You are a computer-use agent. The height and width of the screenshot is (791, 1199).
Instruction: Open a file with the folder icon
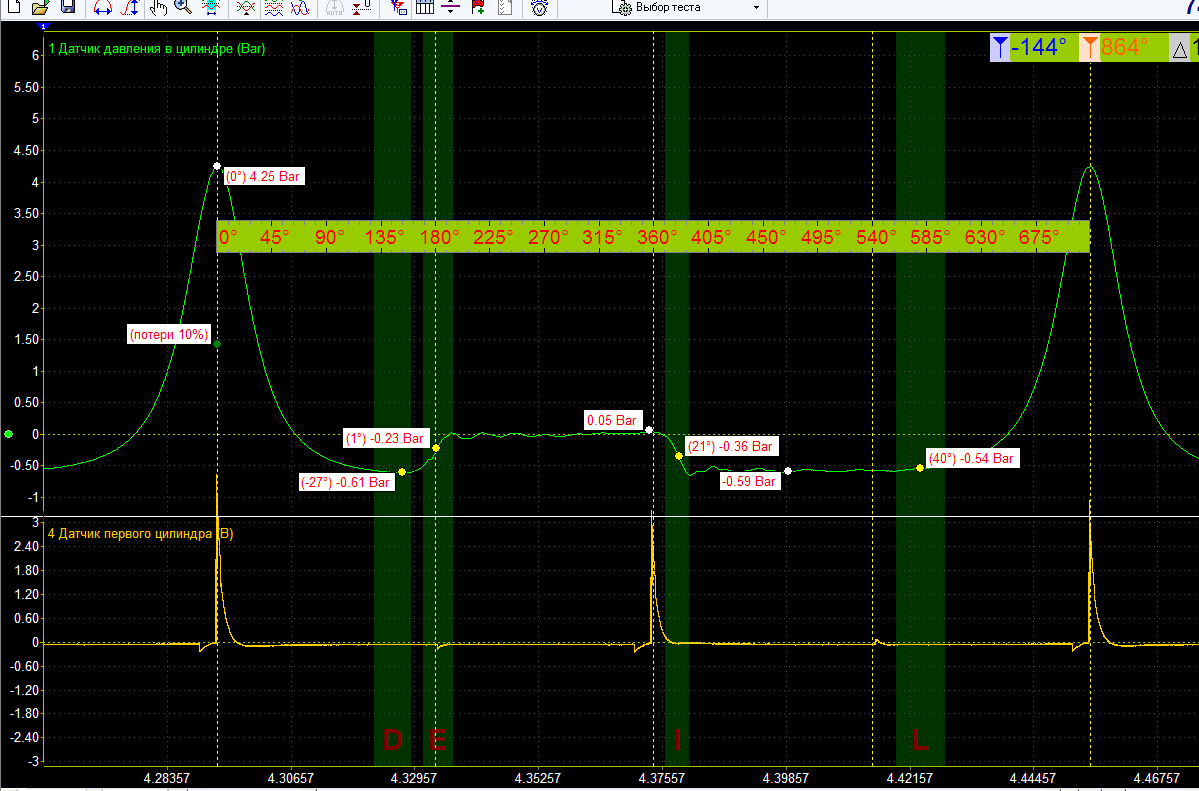(x=41, y=7)
